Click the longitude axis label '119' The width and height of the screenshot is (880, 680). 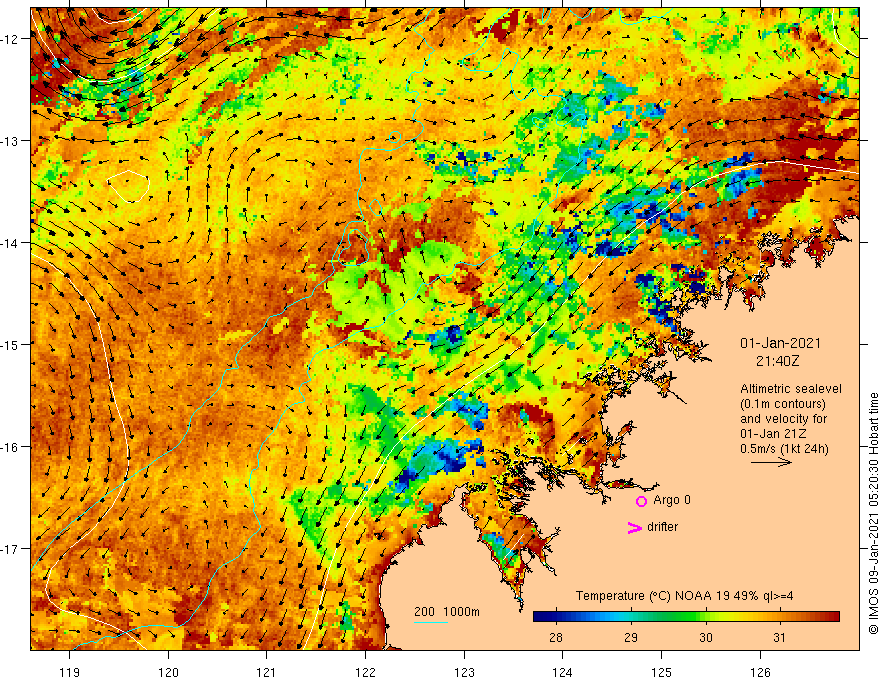(x=70, y=672)
